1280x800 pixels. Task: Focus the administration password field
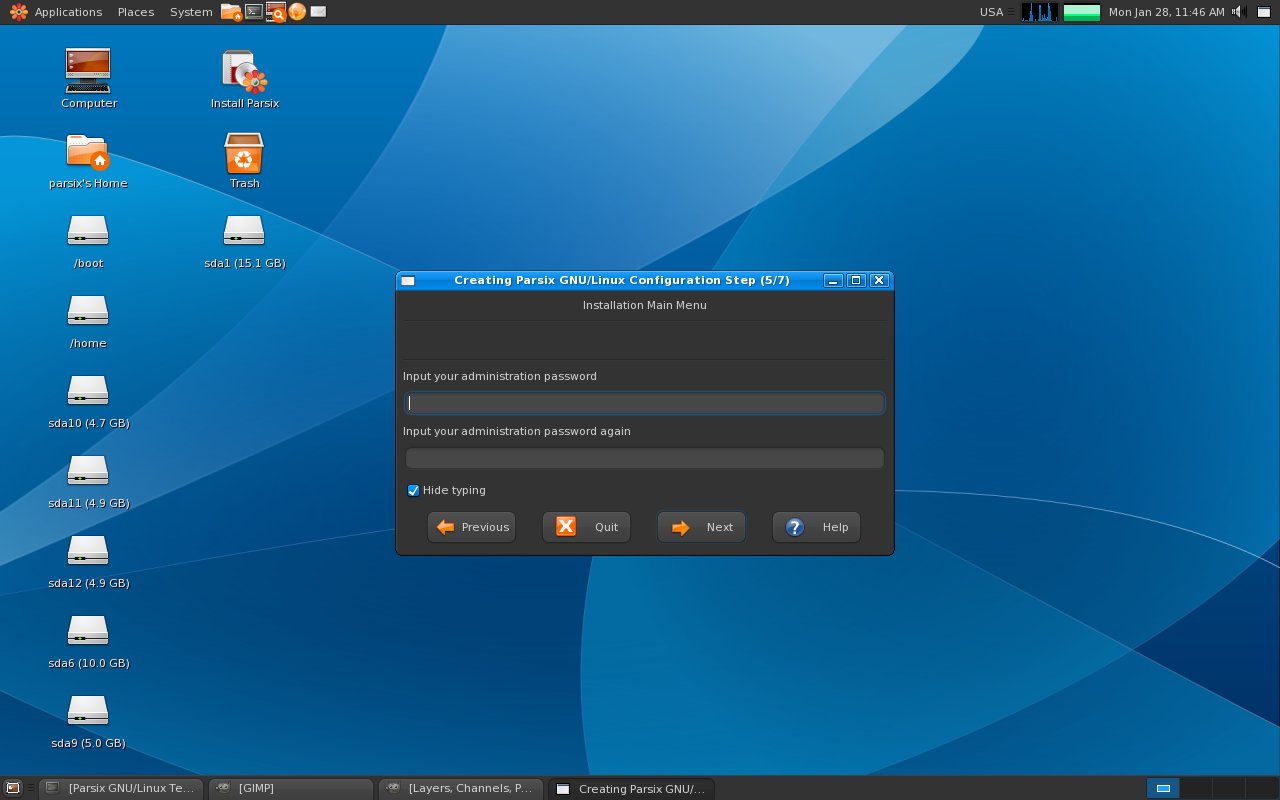pos(645,403)
